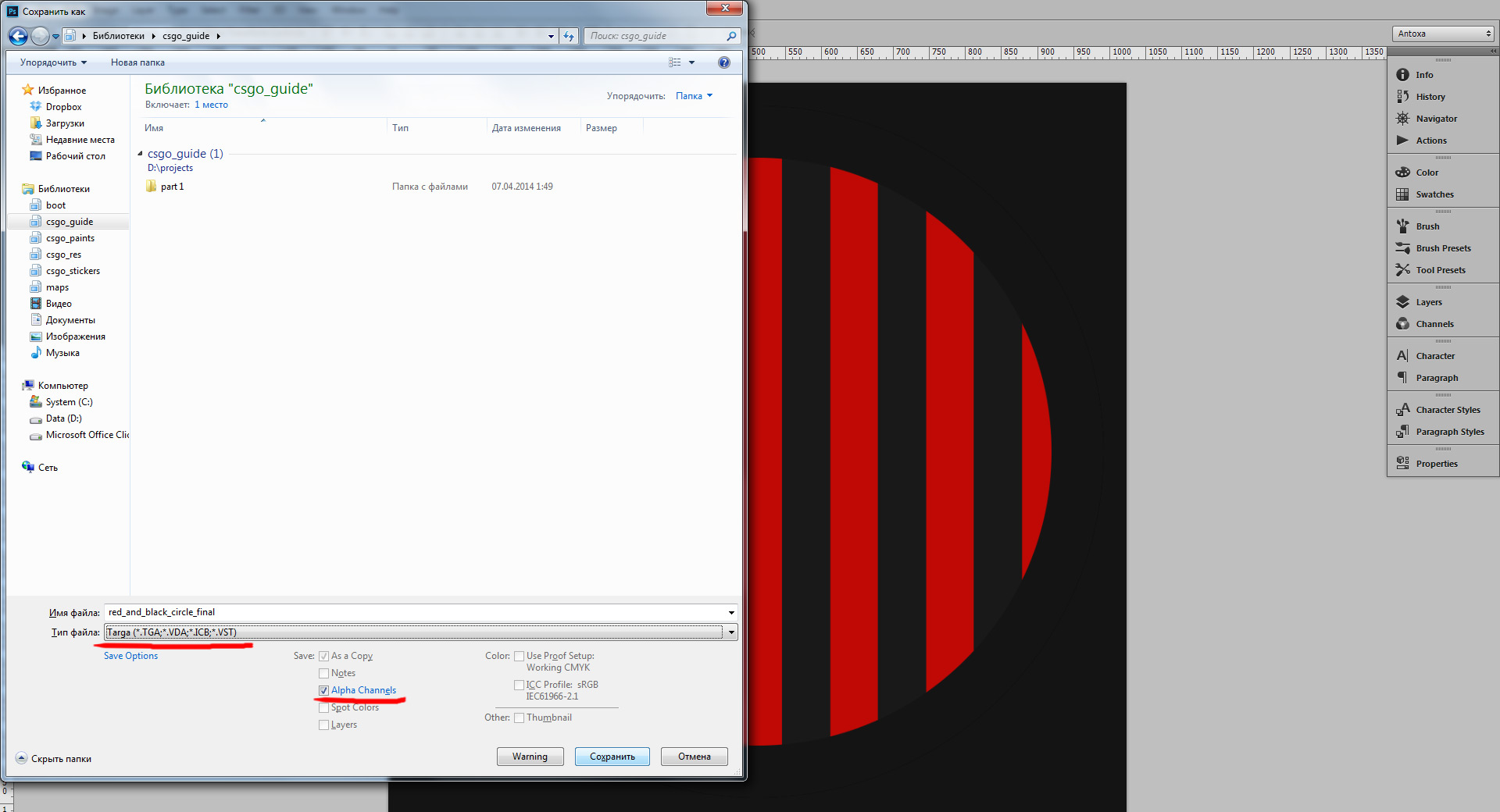The image size is (1500, 812).
Task: Open the Tool Presets panel icon
Action: coord(1402,270)
